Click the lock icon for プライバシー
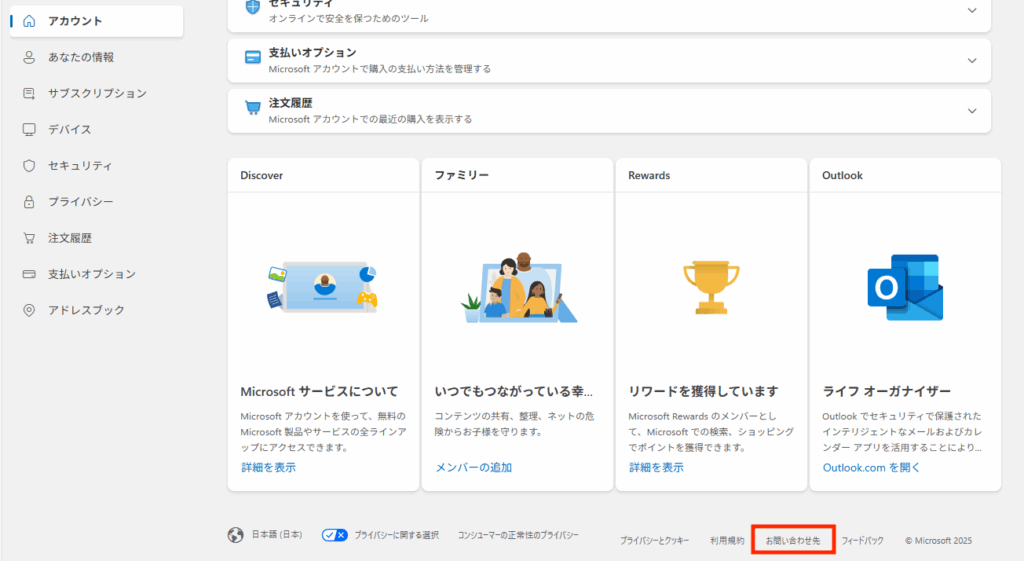This screenshot has height=561, width=1024. point(29,202)
